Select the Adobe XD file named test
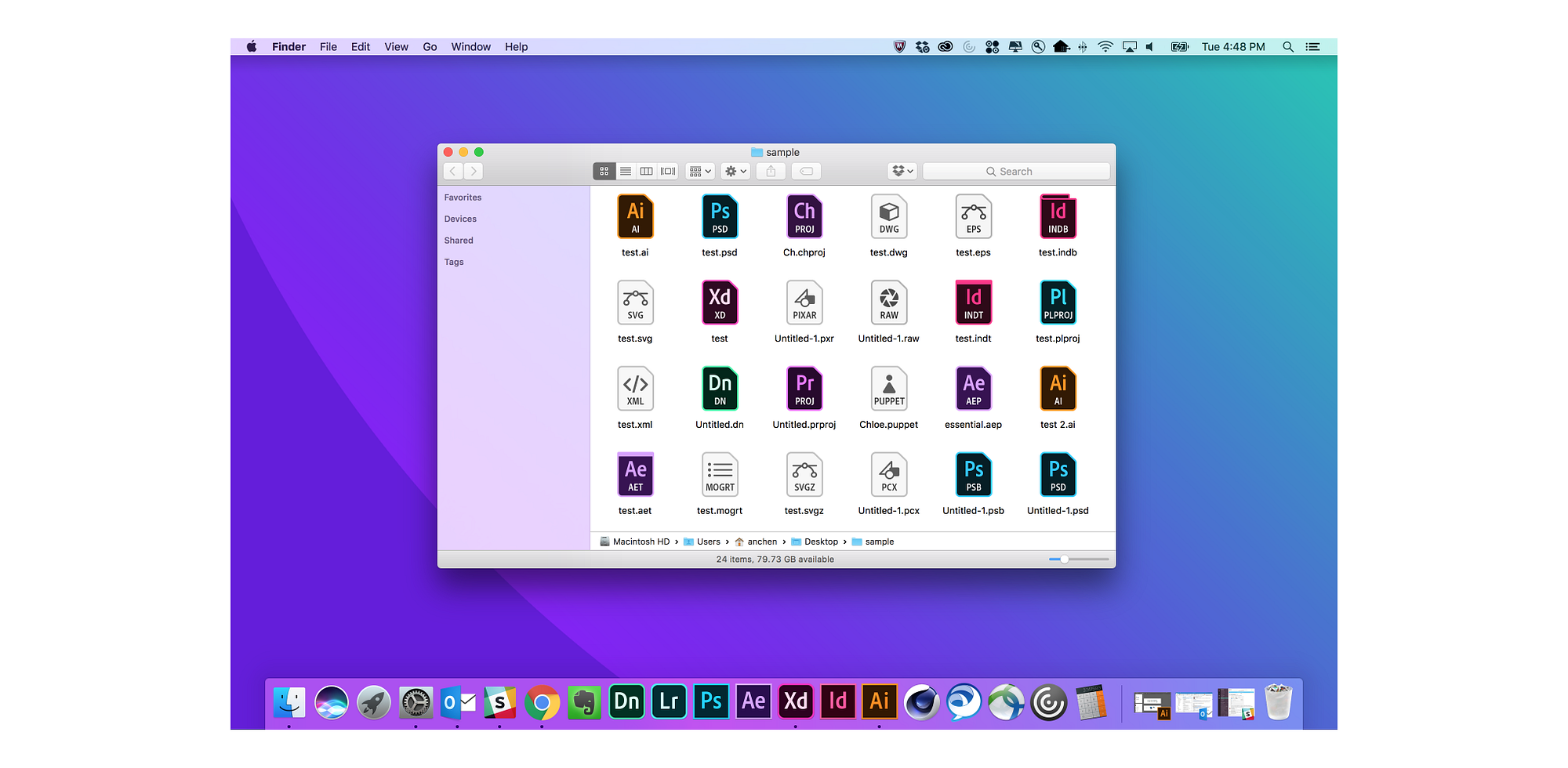1568x768 pixels. (x=720, y=302)
